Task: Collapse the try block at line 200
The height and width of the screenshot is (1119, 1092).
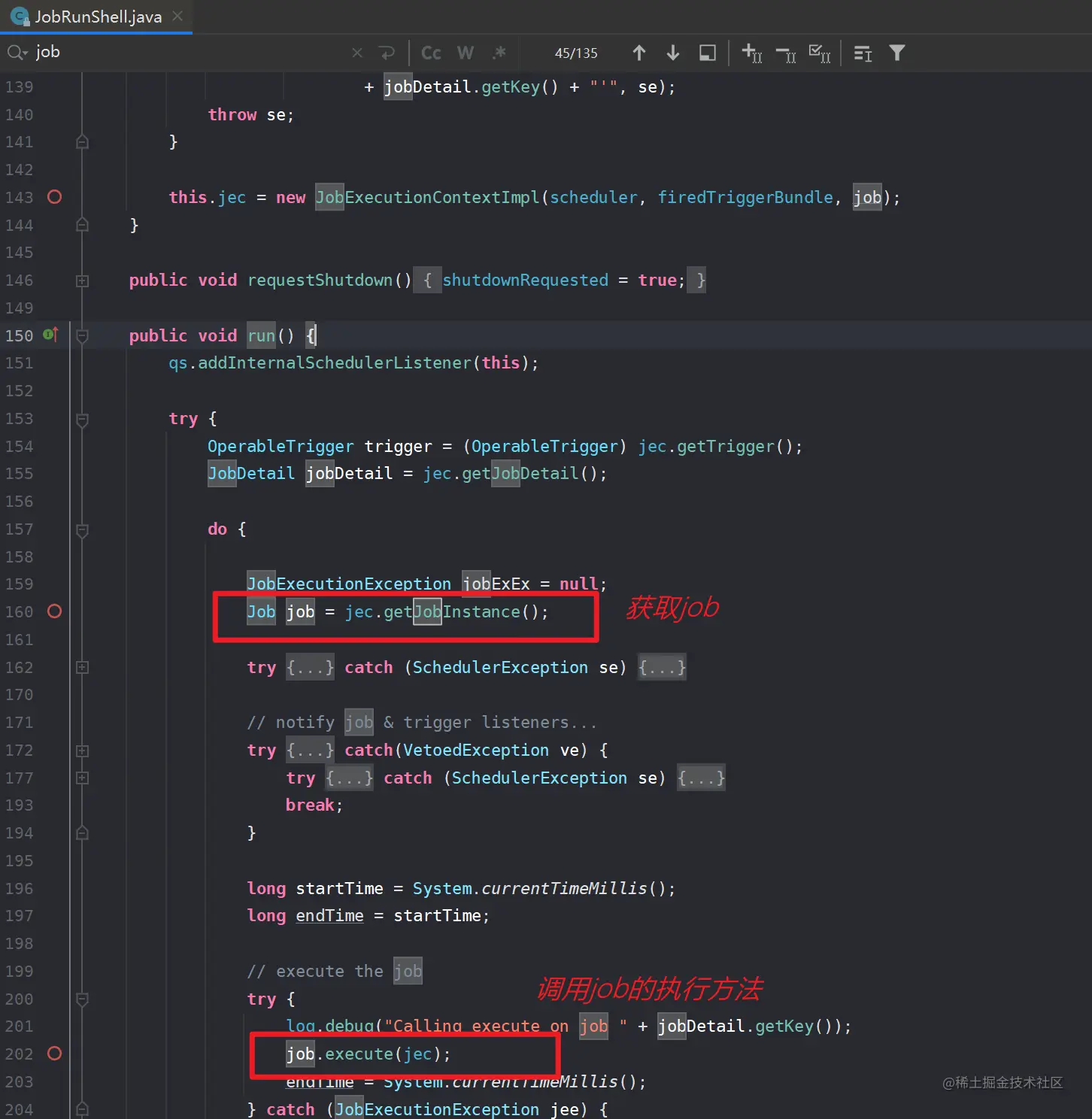Action: tap(83, 999)
